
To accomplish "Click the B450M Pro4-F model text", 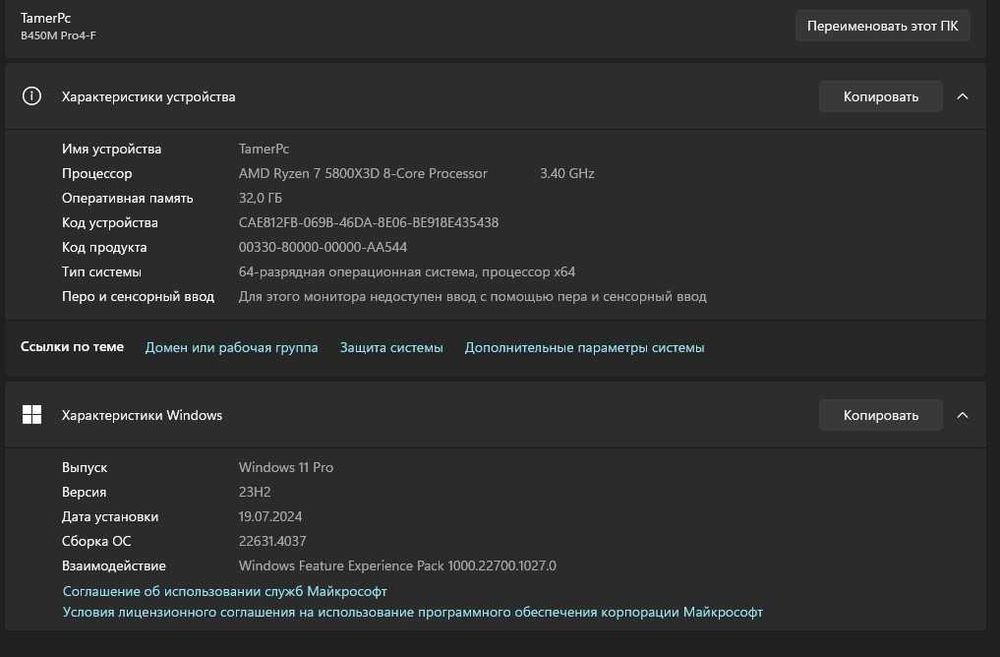I will [58, 36].
